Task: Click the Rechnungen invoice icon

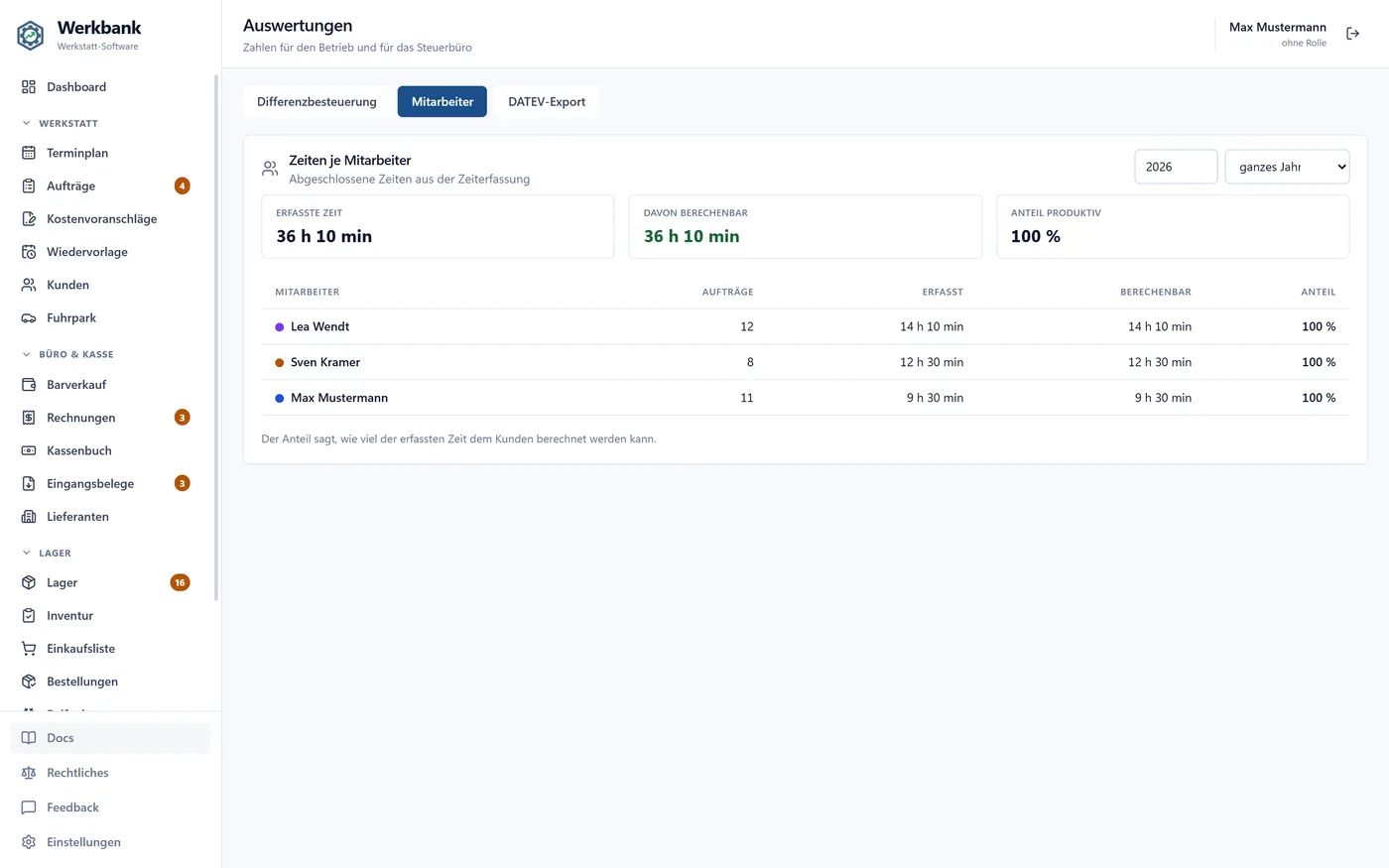Action: click(x=29, y=418)
